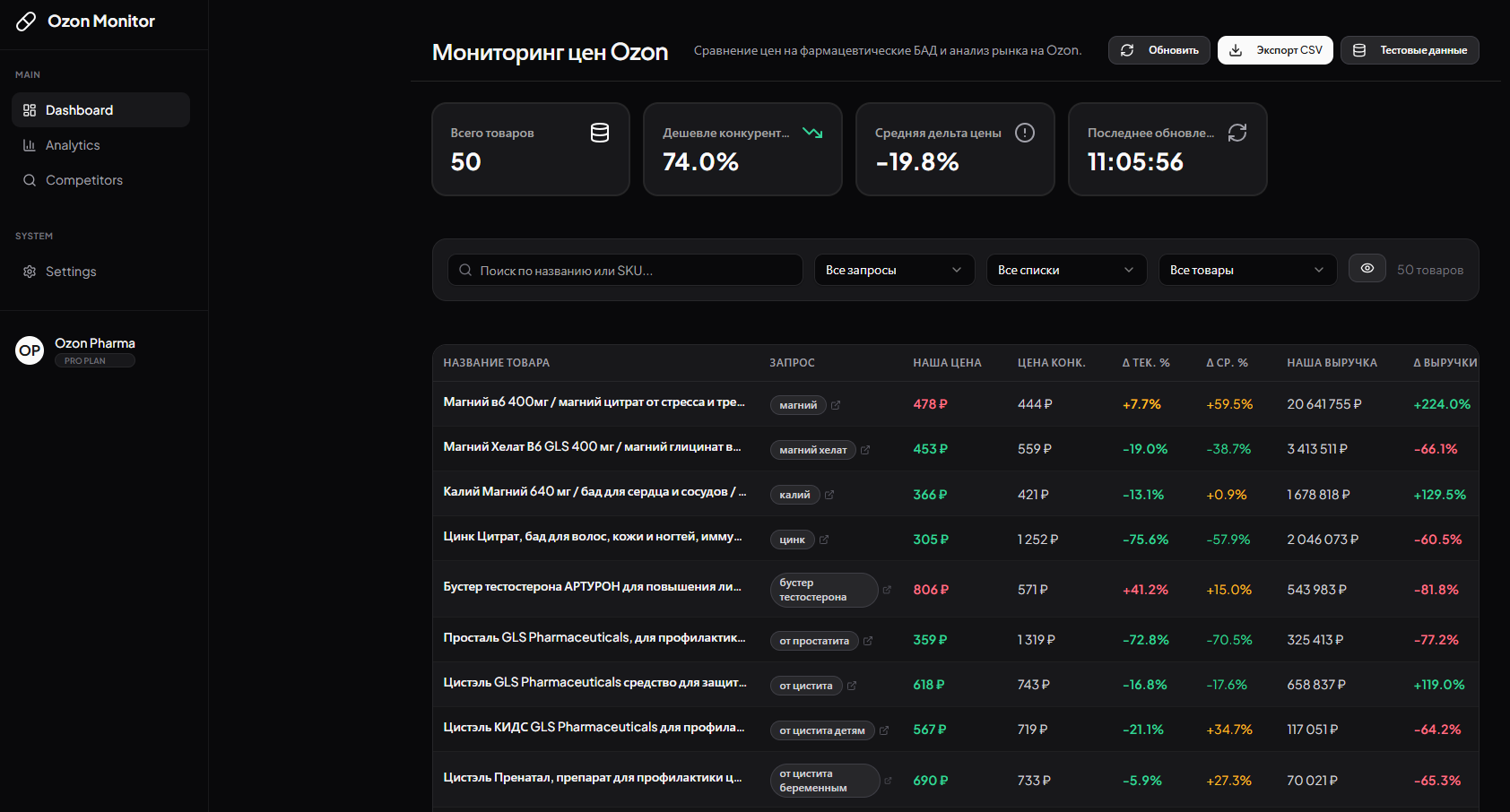Select the от простатита query tag
This screenshot has height=812, width=1510.
(x=814, y=641)
